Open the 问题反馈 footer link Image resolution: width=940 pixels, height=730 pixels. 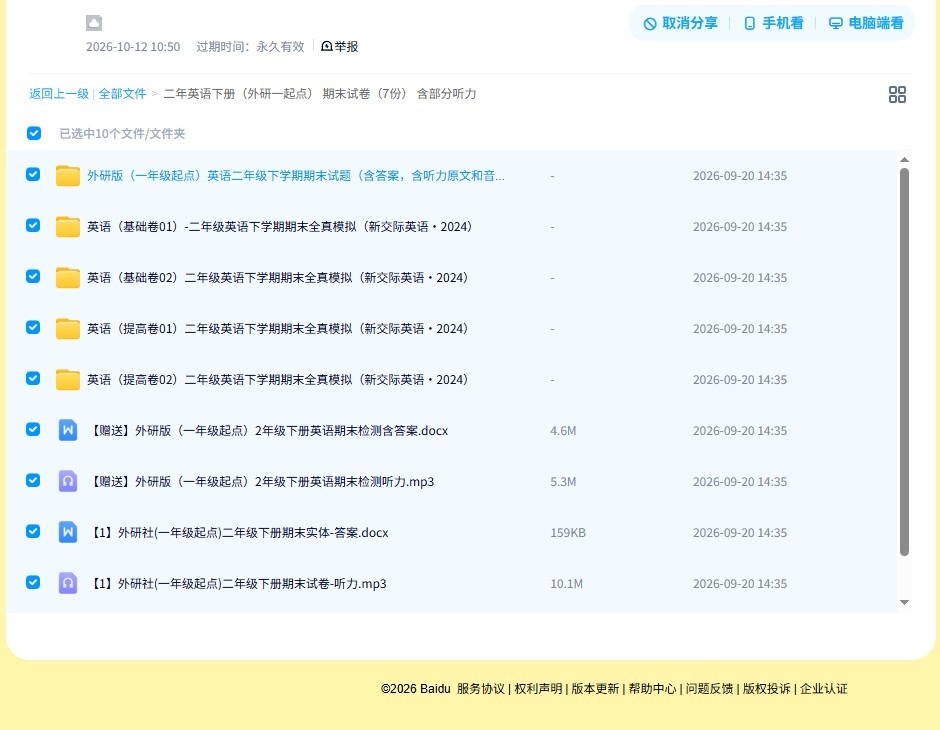(710, 689)
